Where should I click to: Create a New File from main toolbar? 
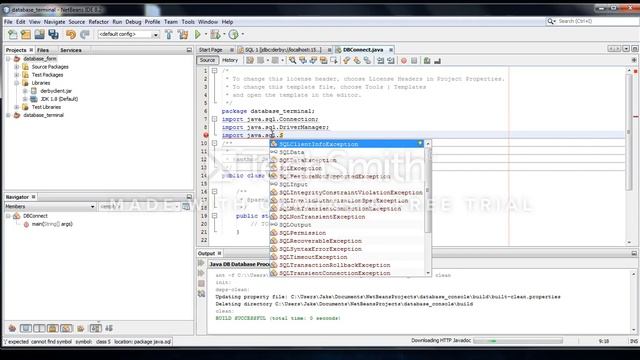(x=13, y=35)
